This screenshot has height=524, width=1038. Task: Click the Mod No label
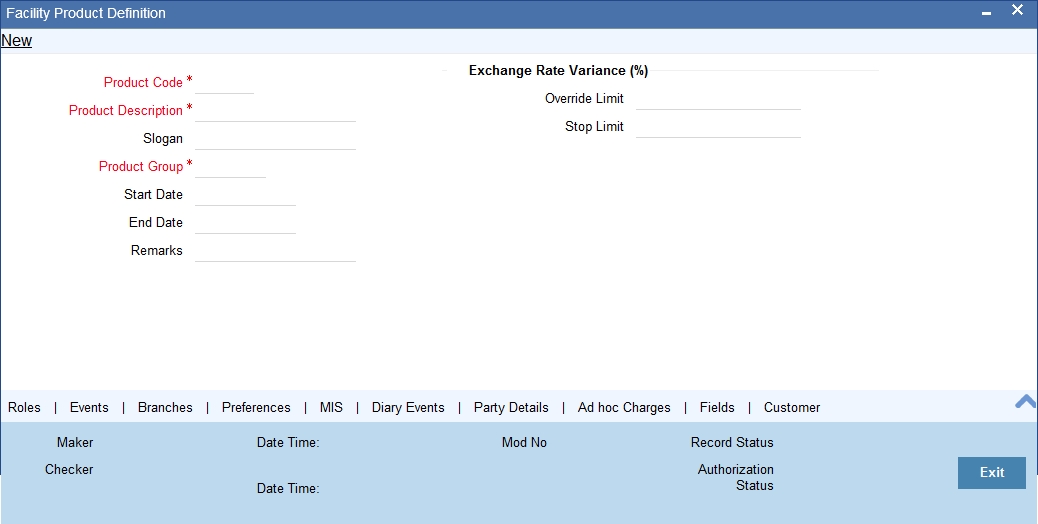pos(524,443)
